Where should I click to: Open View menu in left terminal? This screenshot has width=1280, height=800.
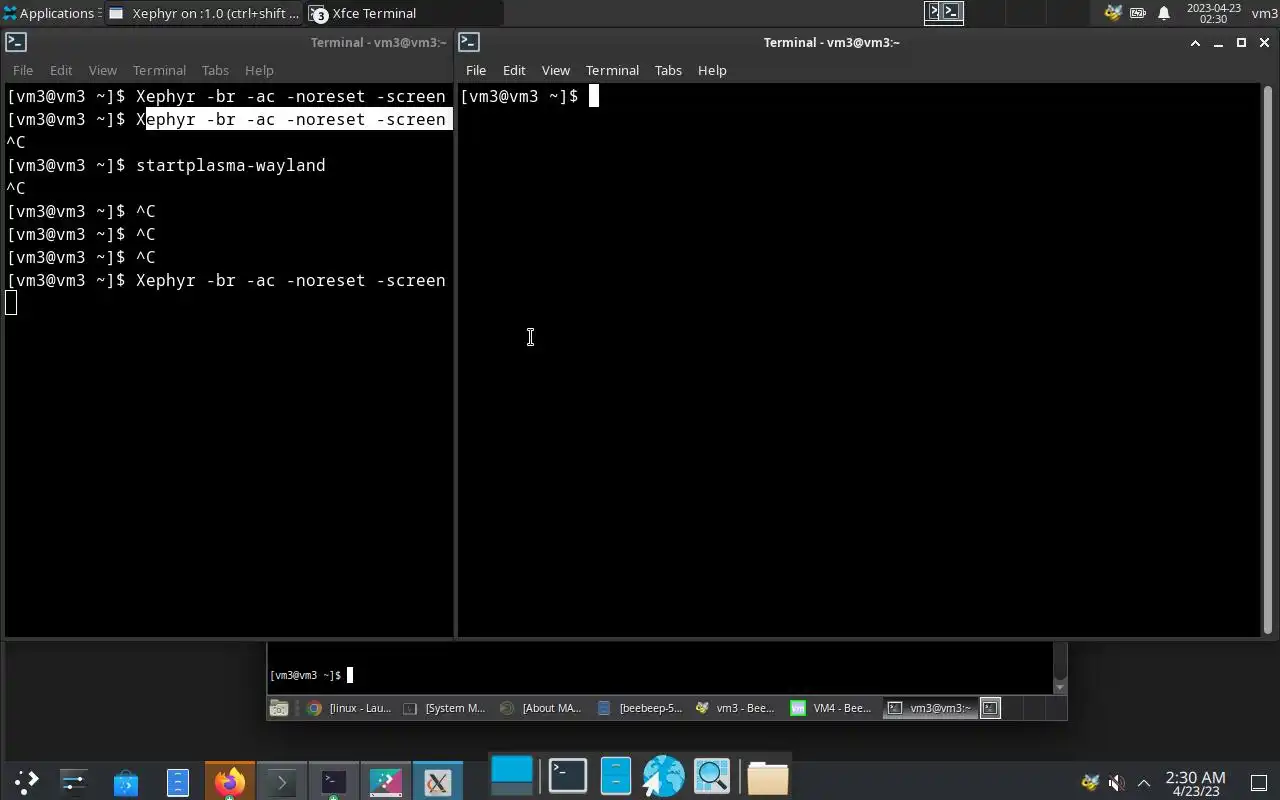tap(103, 70)
